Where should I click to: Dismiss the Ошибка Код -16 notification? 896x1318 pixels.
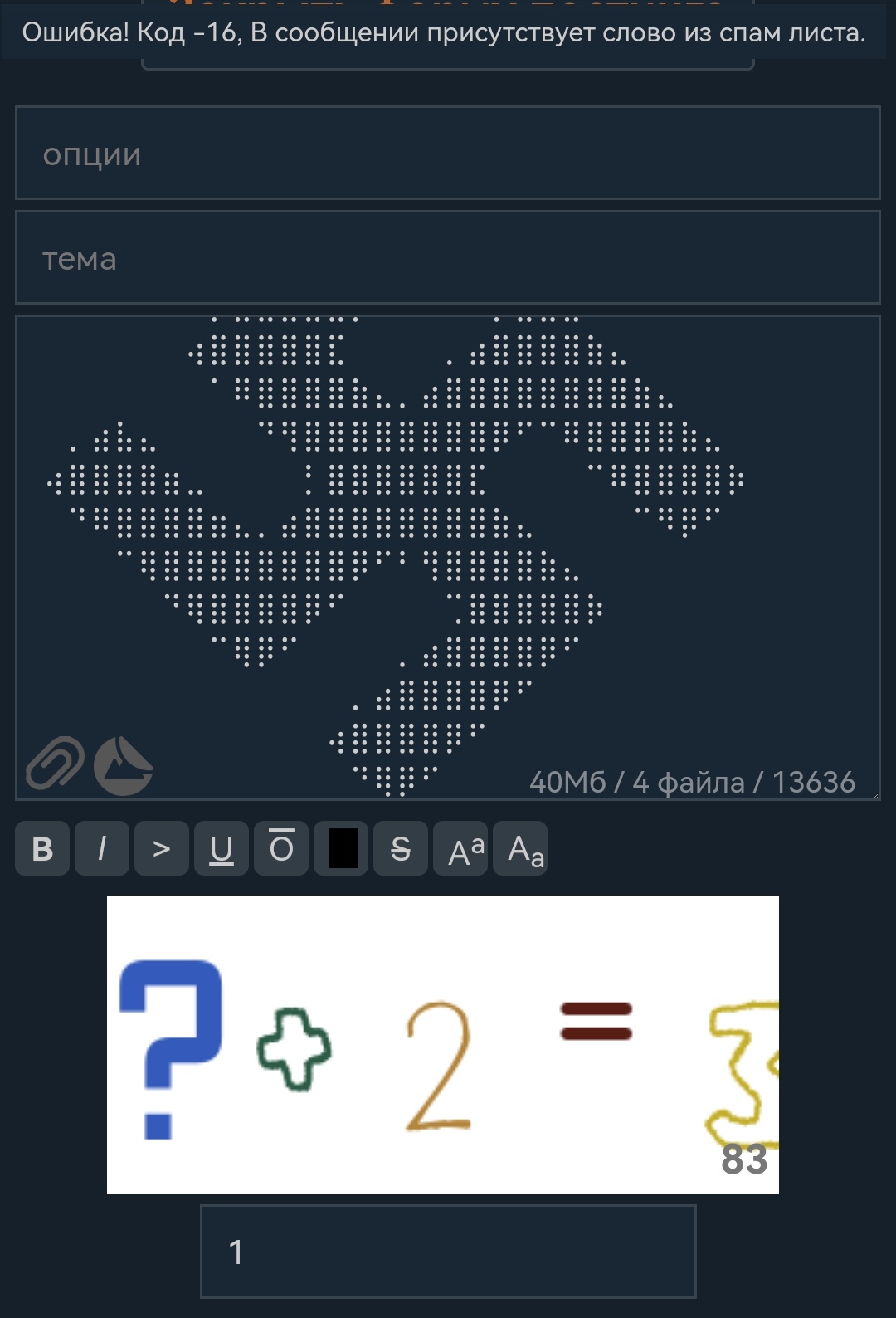click(x=444, y=32)
